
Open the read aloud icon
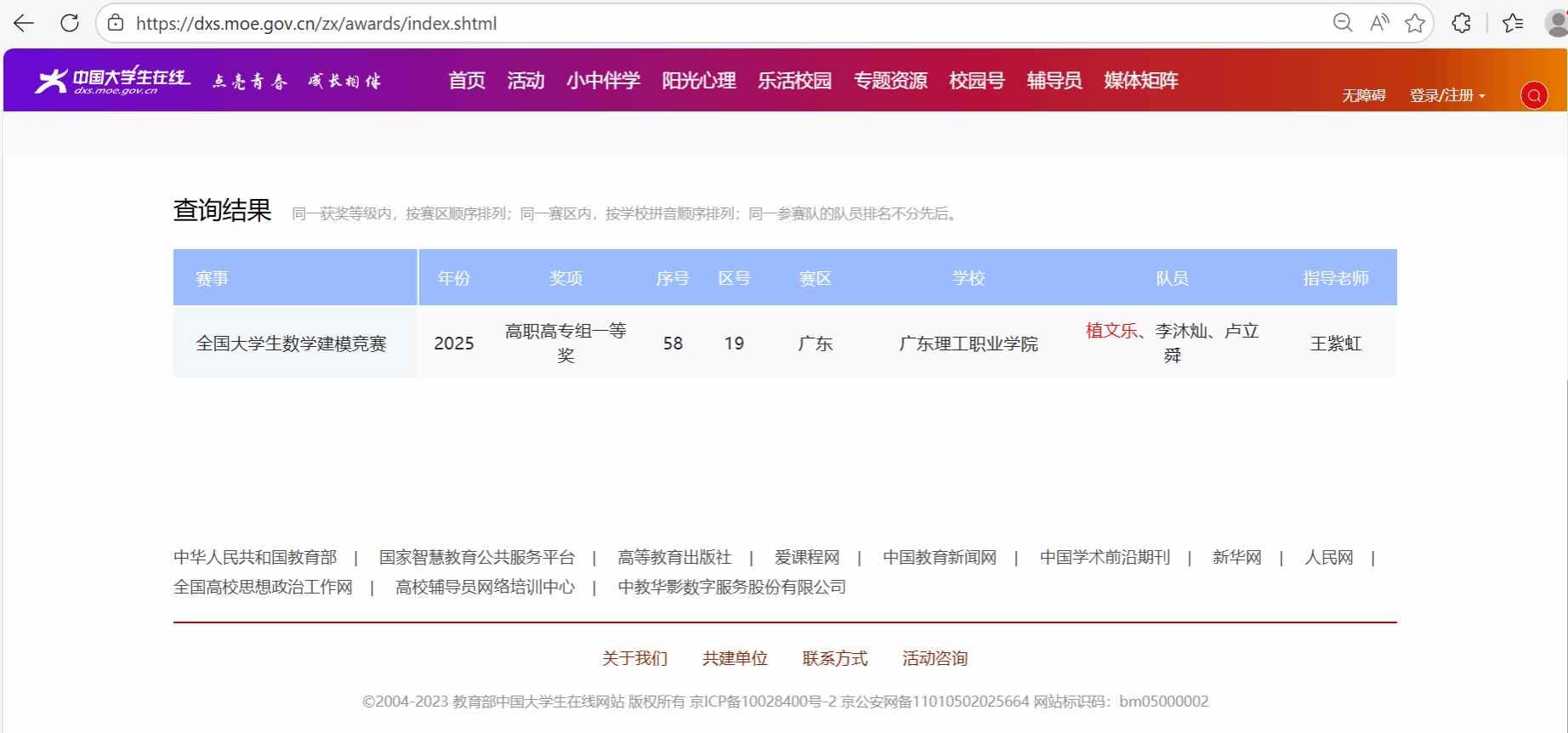[x=1379, y=23]
